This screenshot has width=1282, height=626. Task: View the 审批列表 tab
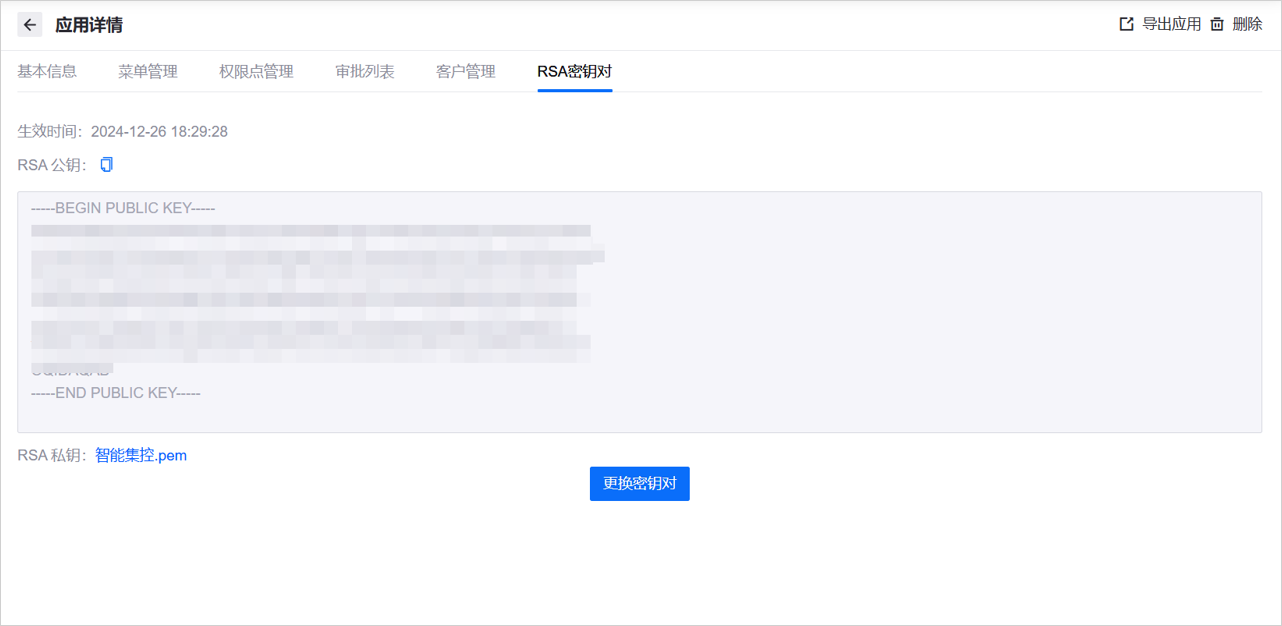[x=364, y=71]
